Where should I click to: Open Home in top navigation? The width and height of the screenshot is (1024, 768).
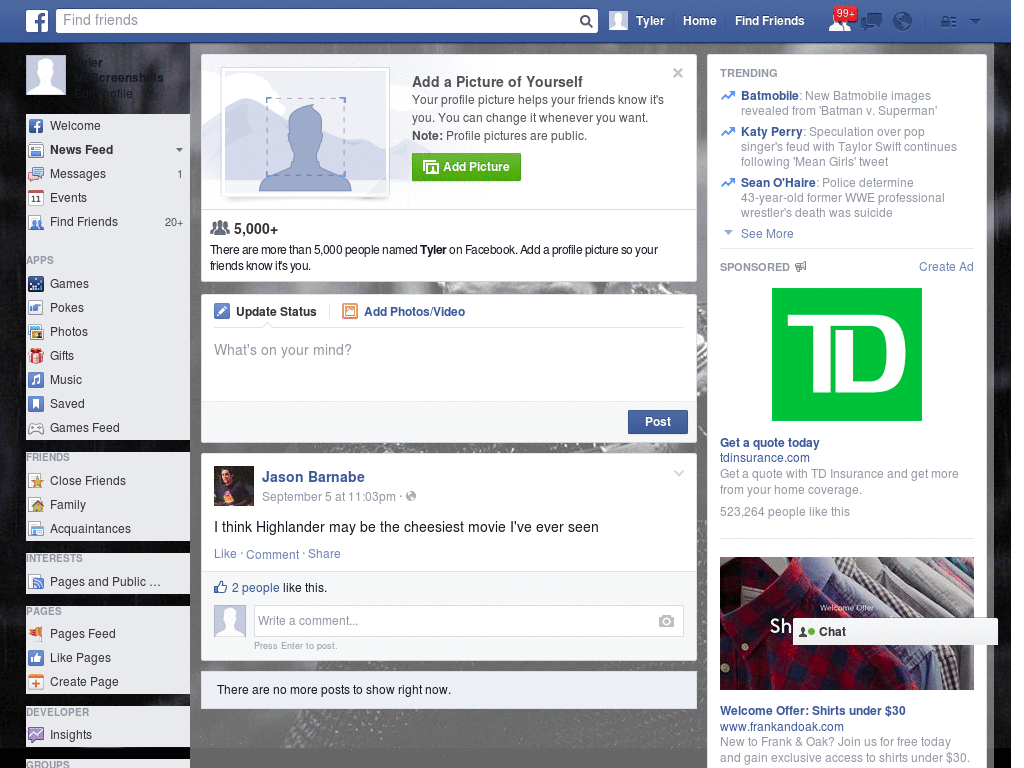click(699, 21)
